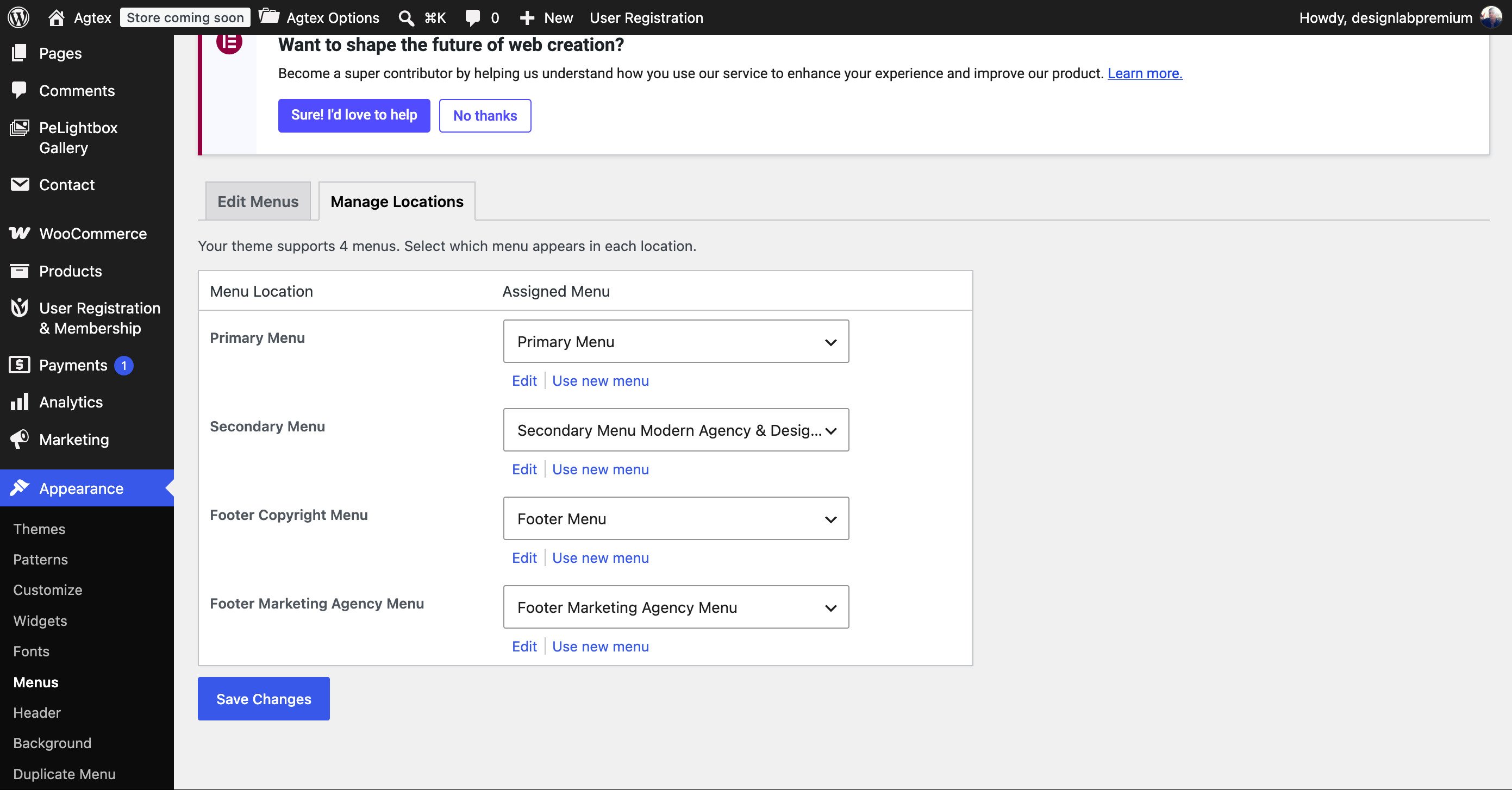This screenshot has height=790, width=1512.
Task: Open Fonts under Appearance
Action: coord(31,651)
